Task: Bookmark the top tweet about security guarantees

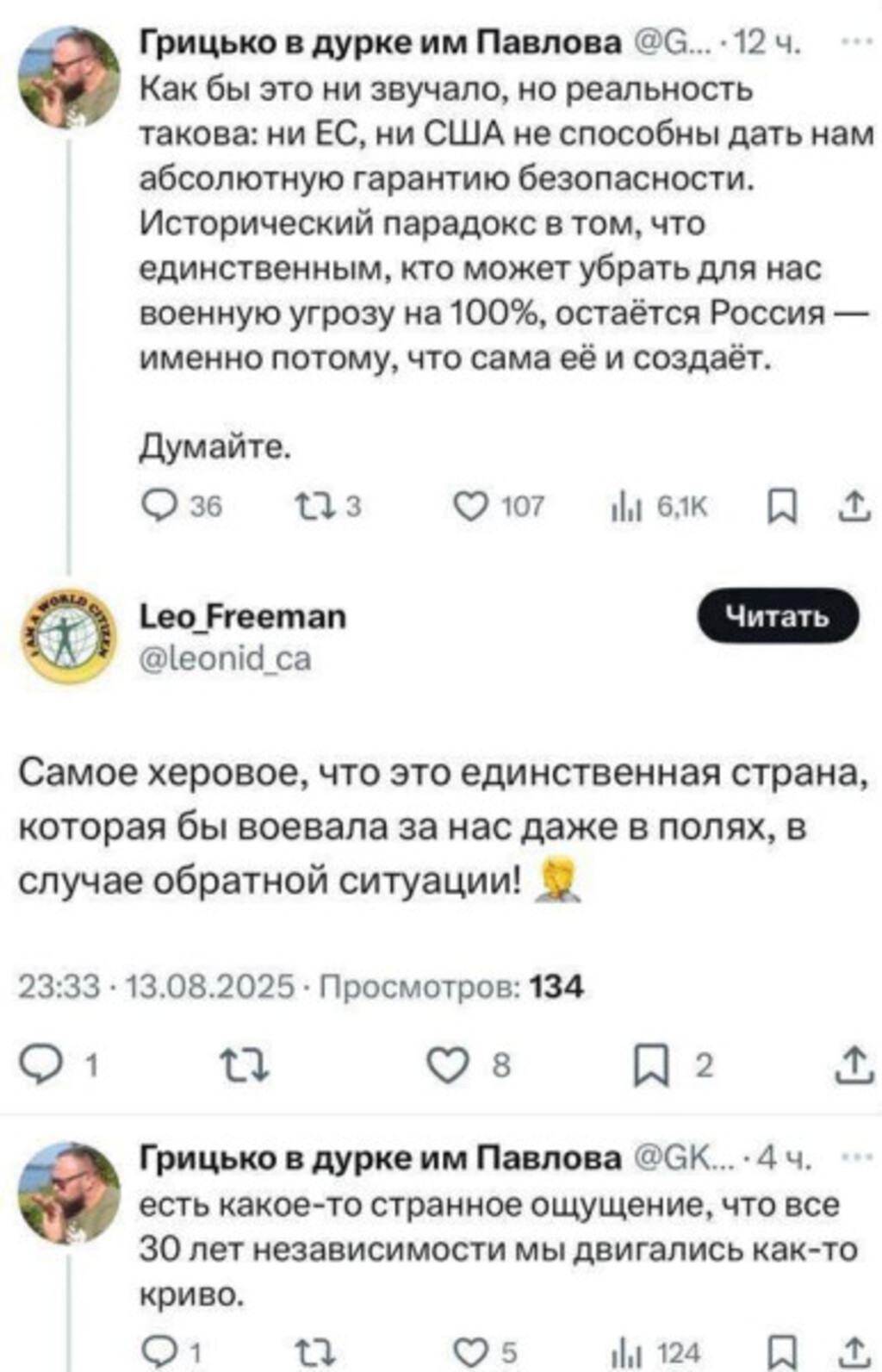Action: (x=779, y=508)
